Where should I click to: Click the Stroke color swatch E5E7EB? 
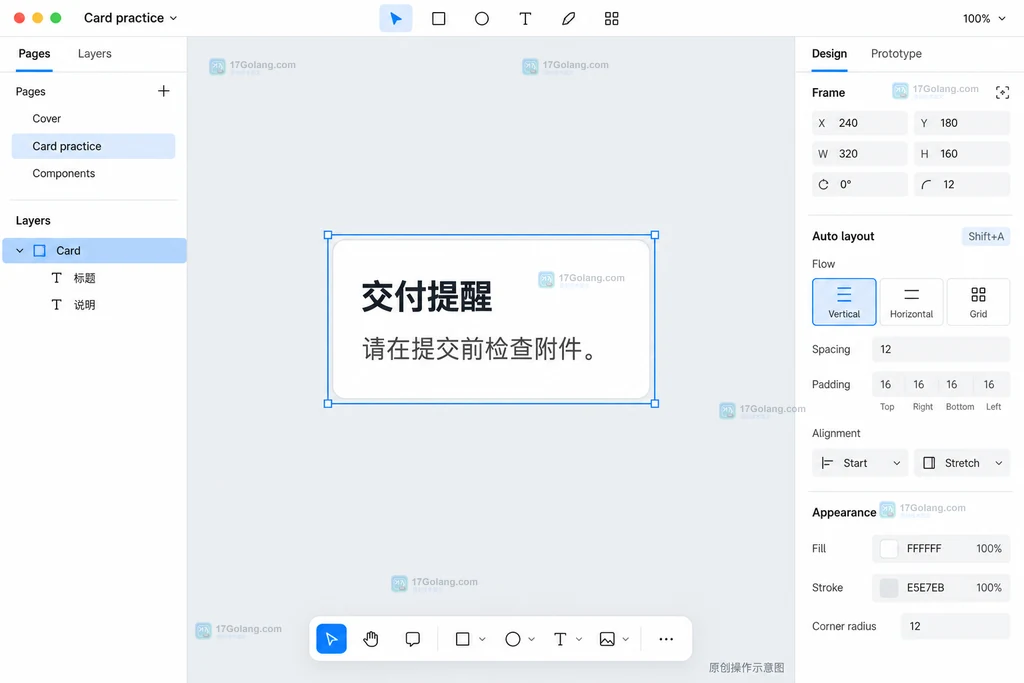889,588
